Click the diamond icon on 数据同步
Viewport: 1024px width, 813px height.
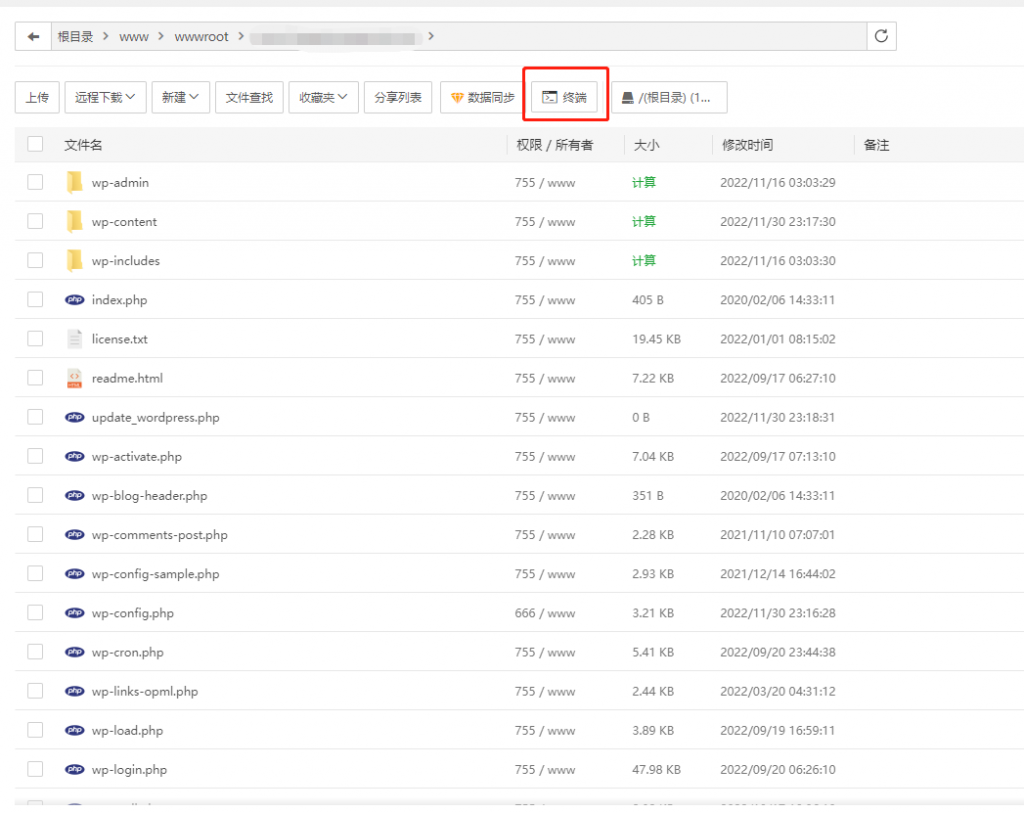click(x=457, y=97)
